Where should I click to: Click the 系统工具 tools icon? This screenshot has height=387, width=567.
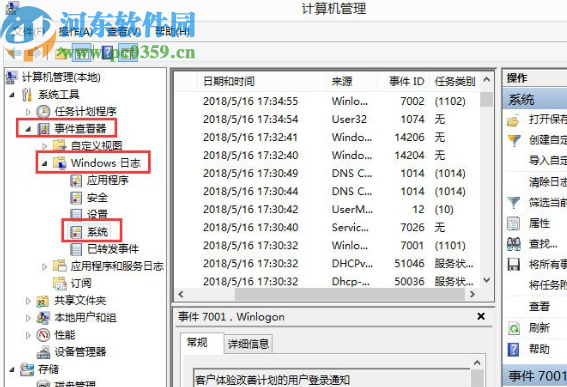27,95
